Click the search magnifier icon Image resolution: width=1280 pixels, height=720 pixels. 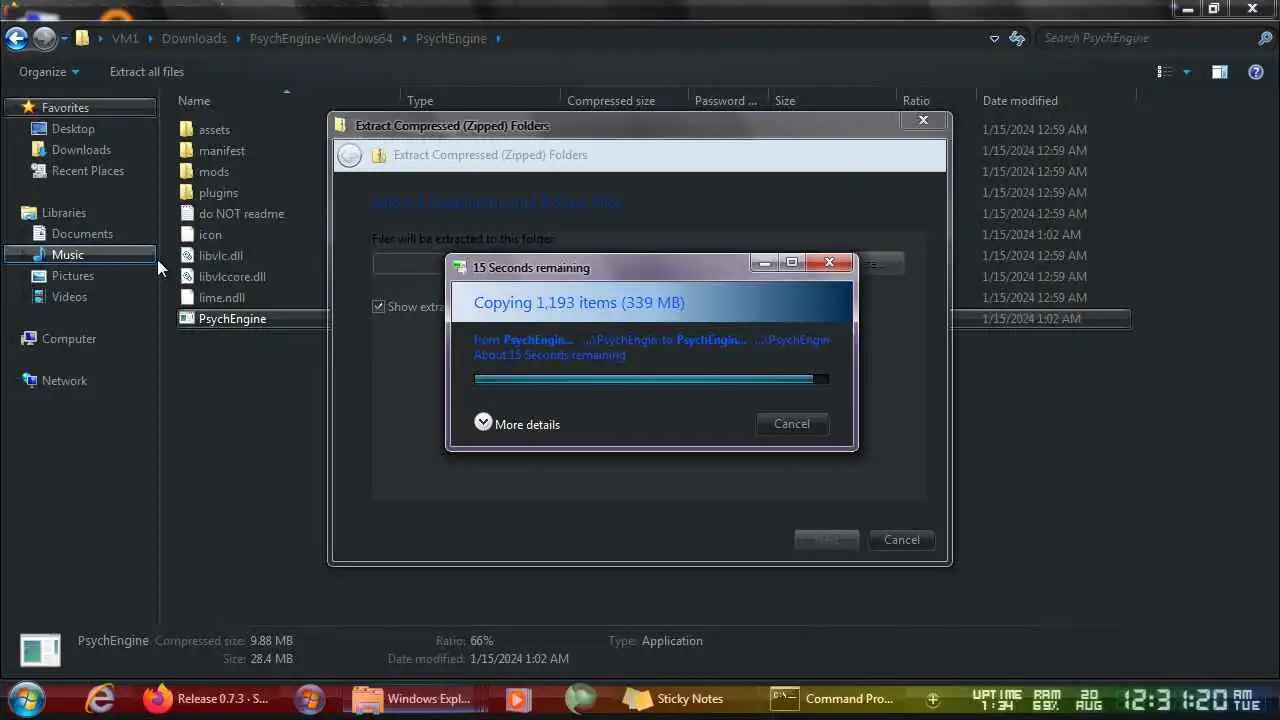(x=1265, y=38)
